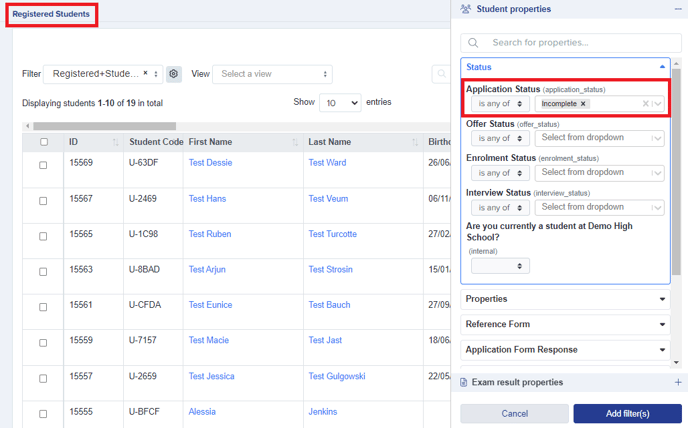Collapse Student properties with the minus icon
The width and height of the screenshot is (688, 428).
pyautogui.click(x=678, y=9)
